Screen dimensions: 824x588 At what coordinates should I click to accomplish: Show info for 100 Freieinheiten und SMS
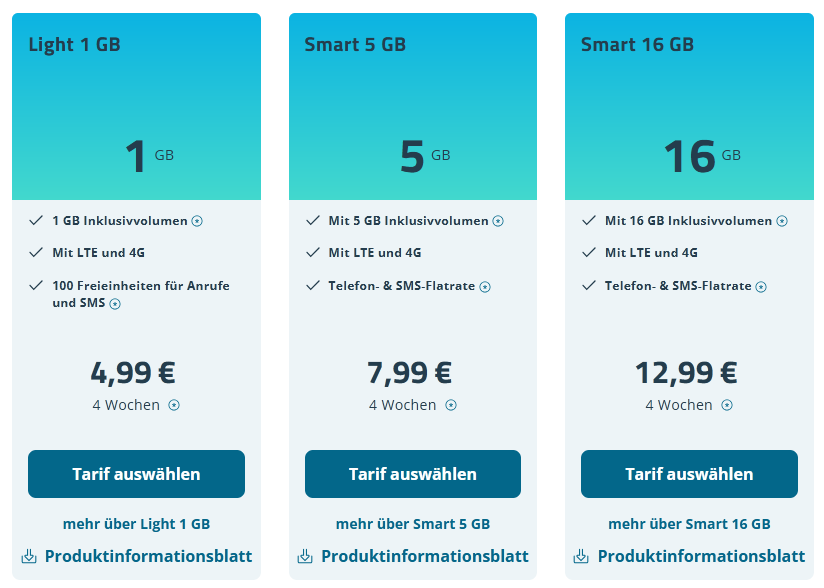point(115,304)
